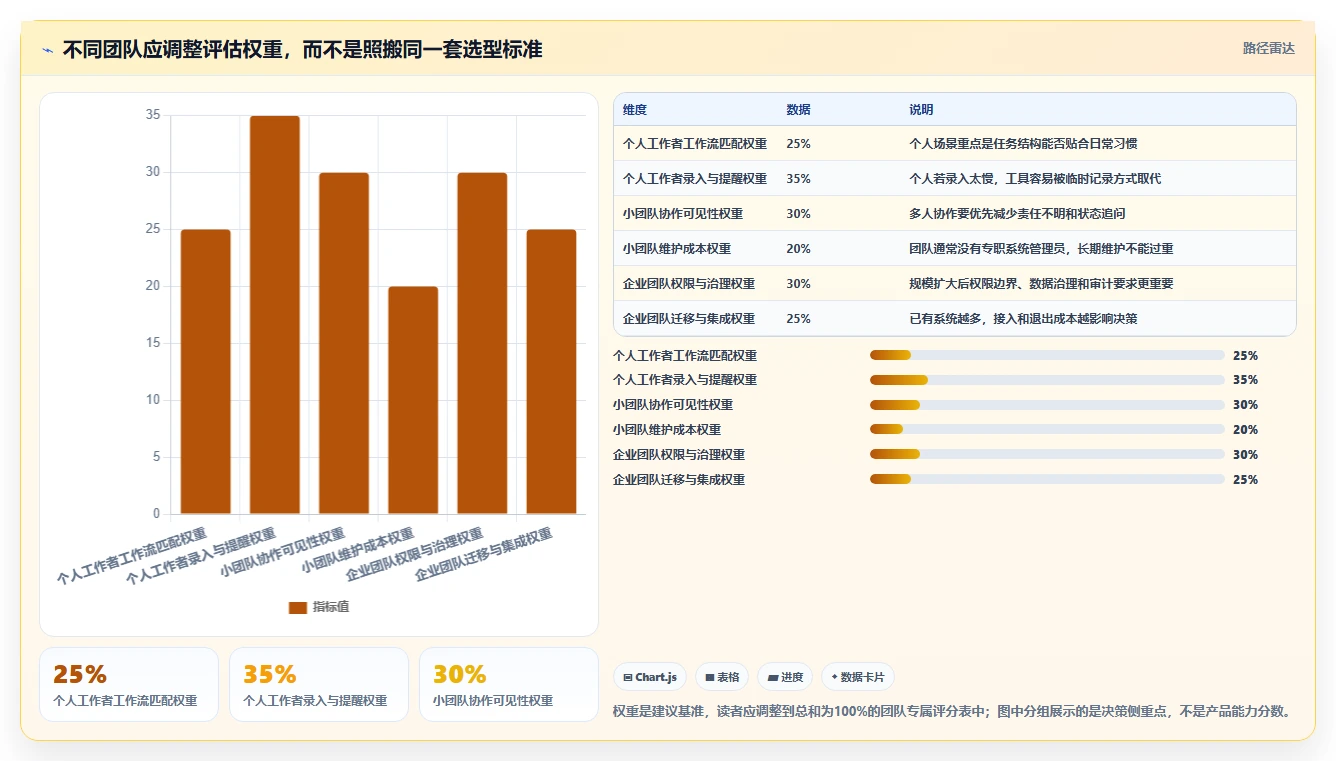
Task: Click the 路径雷达 label in the header
Action: (x=1269, y=48)
